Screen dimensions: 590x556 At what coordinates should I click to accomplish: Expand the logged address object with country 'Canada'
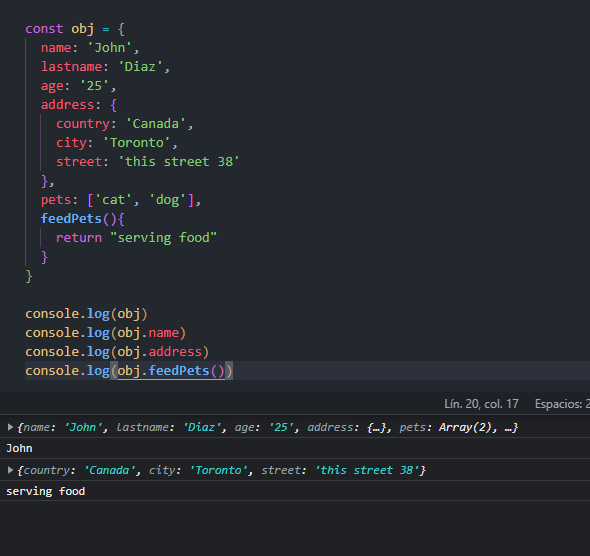10,470
